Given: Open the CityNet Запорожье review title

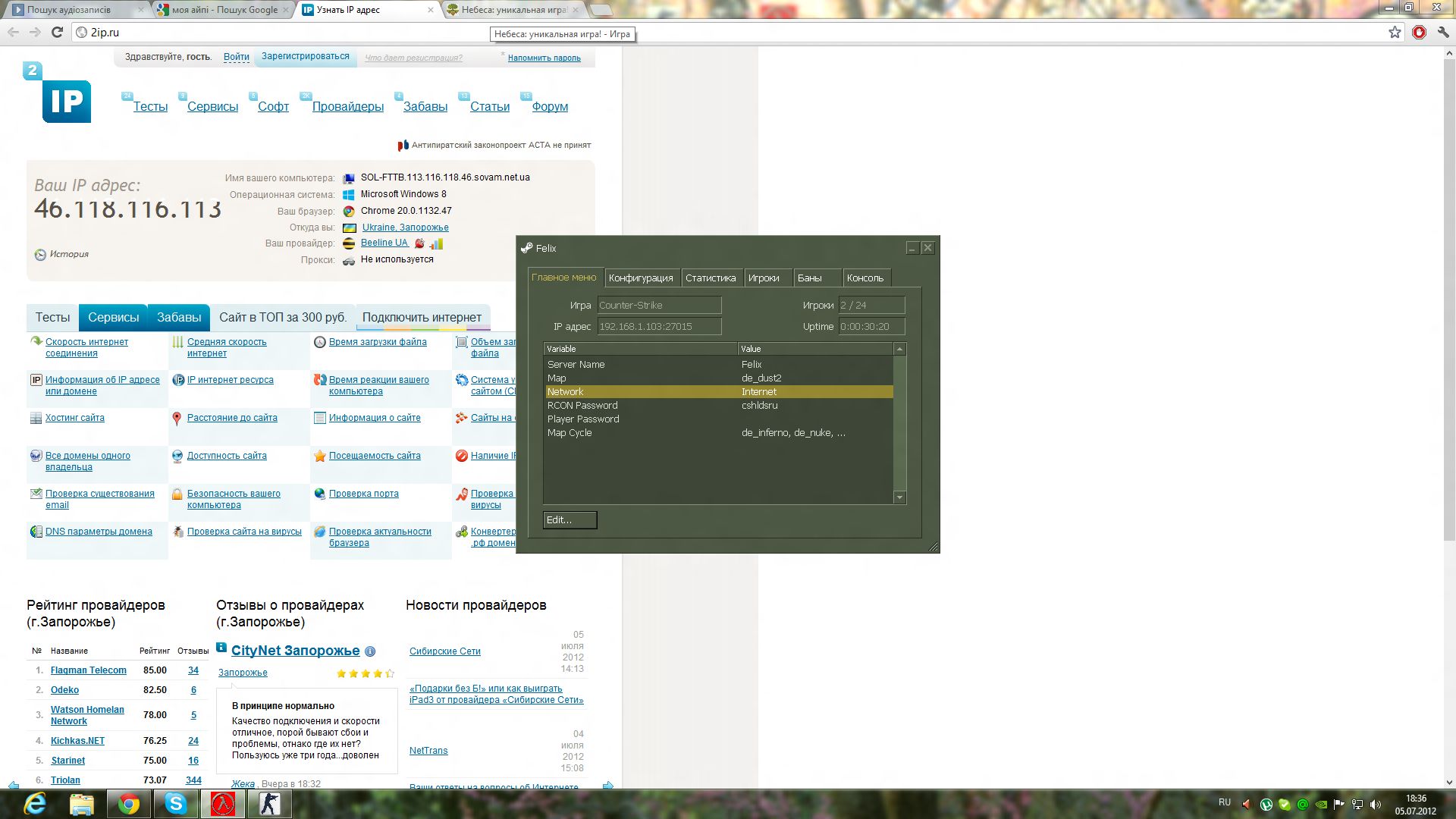Looking at the screenshot, I should pos(295,651).
